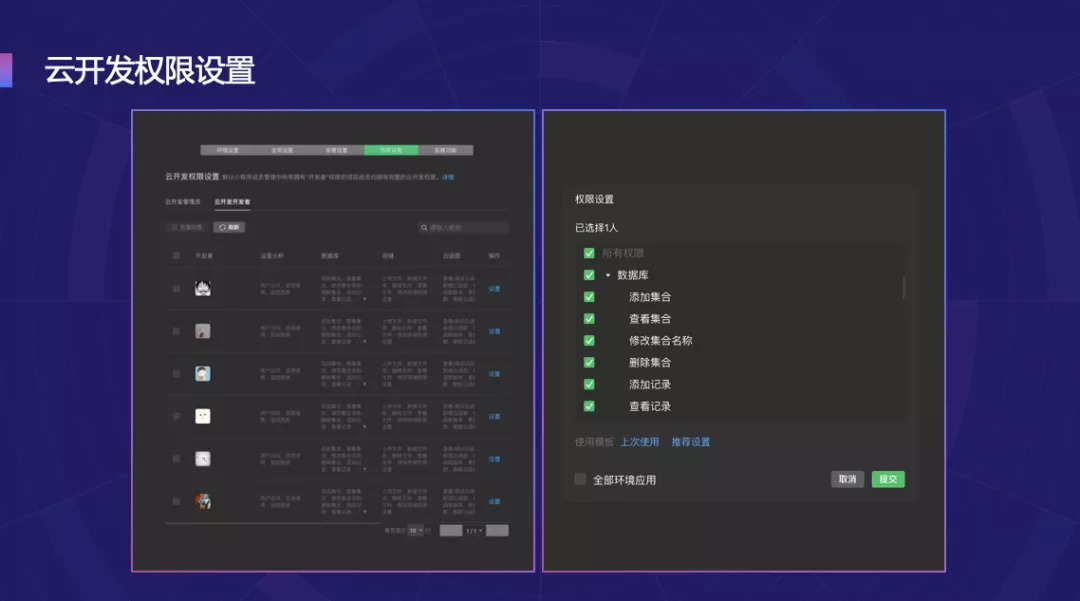Screen dimensions: 1080x601
Task: Click the green 提交 button
Action: tap(889, 479)
